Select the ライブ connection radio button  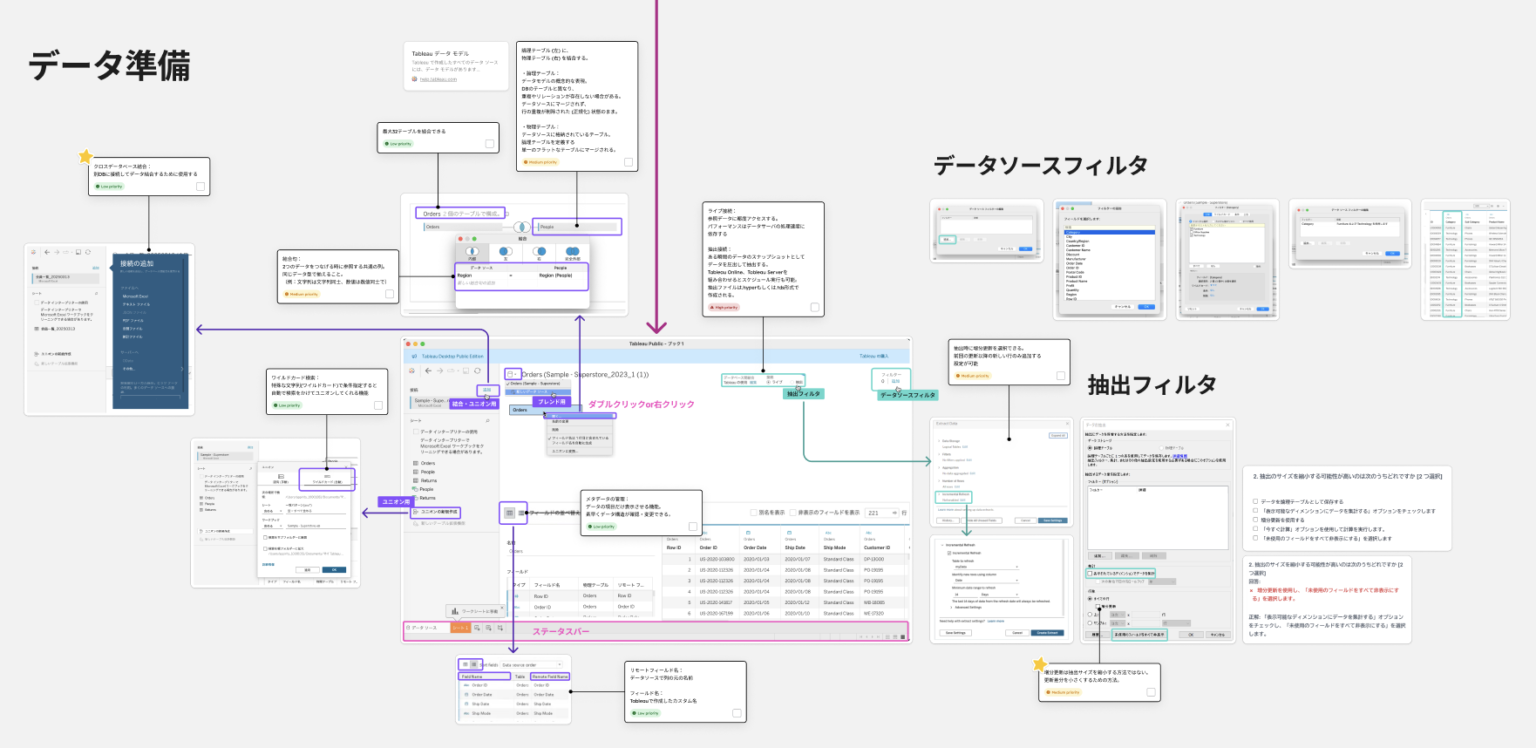click(767, 381)
